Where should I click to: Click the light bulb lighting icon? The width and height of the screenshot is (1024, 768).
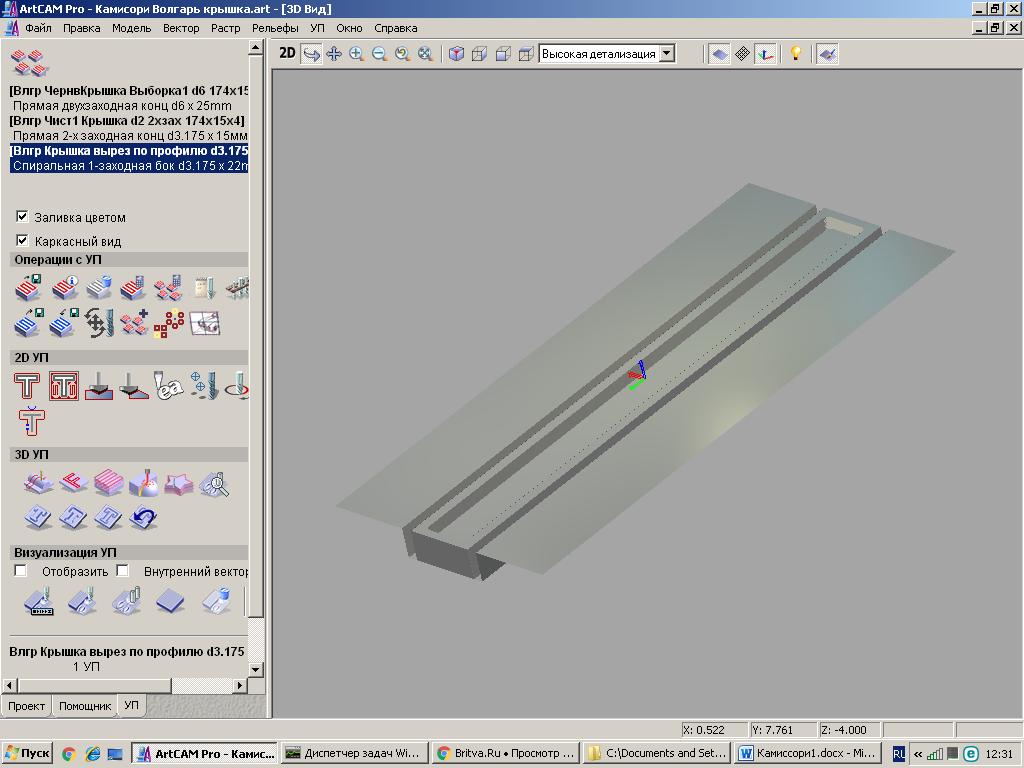(x=796, y=54)
